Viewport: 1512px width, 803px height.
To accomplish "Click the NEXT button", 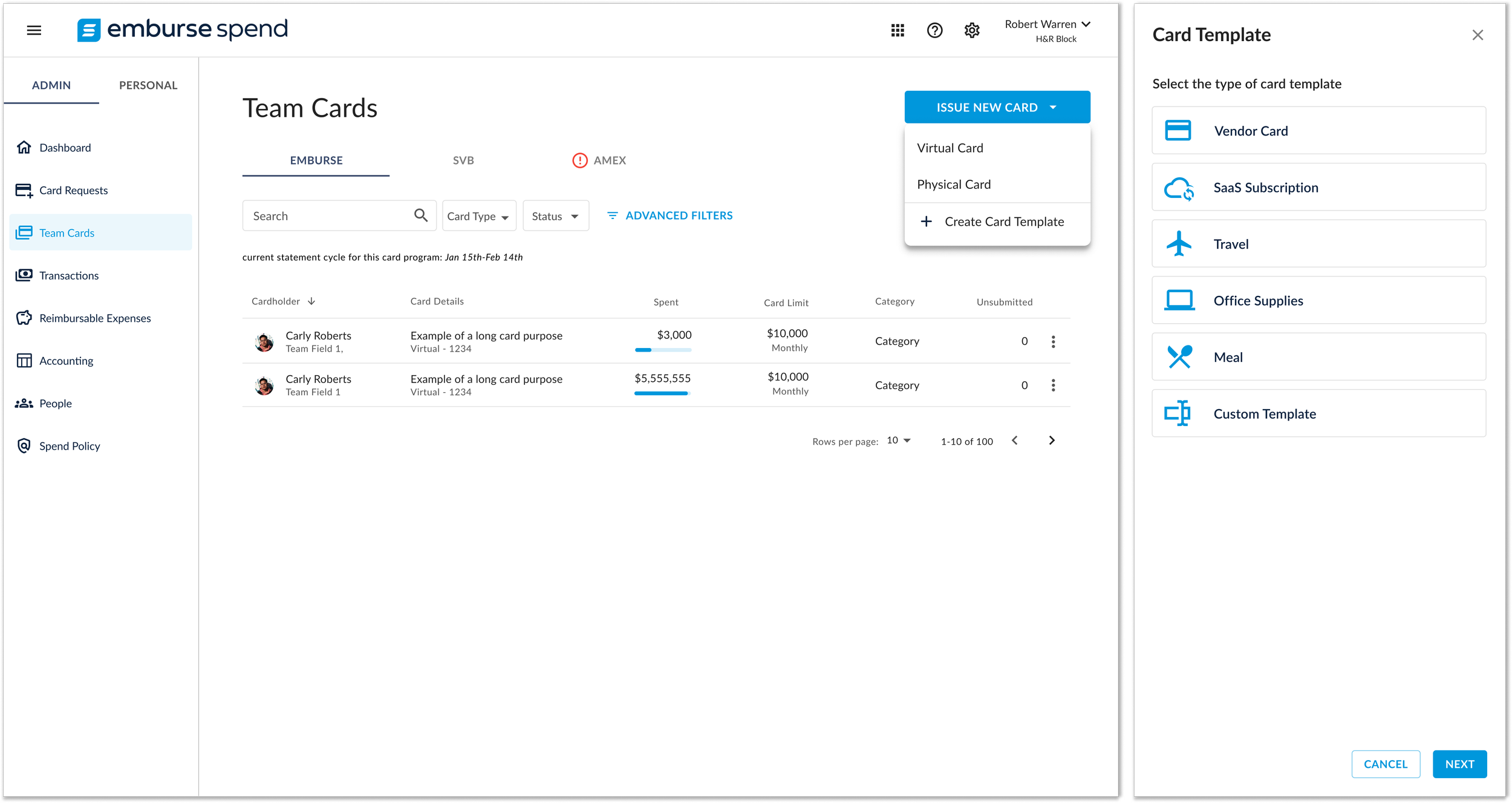I will (x=1459, y=764).
